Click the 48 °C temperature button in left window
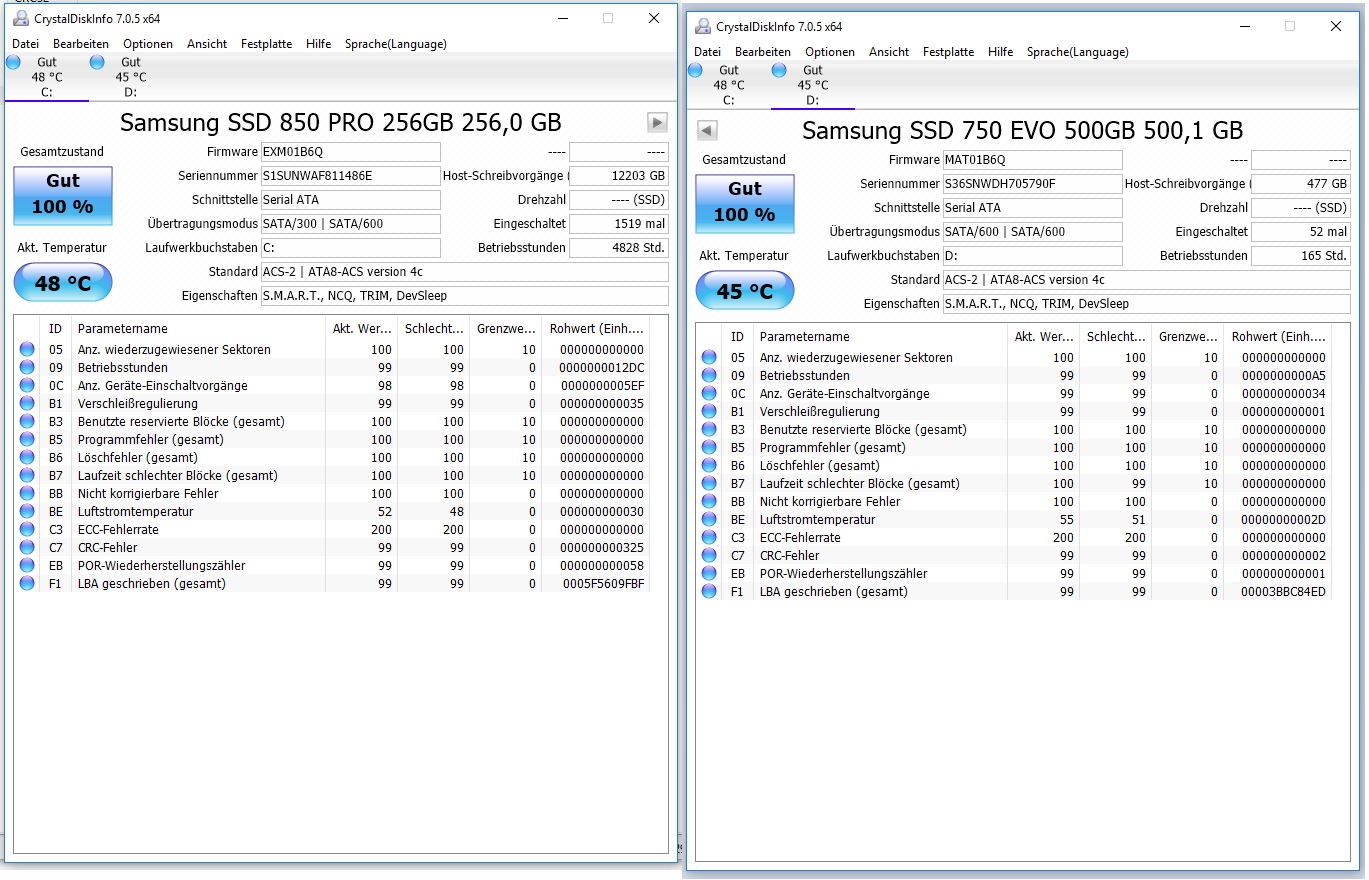This screenshot has height=880, width=1369. [63, 283]
